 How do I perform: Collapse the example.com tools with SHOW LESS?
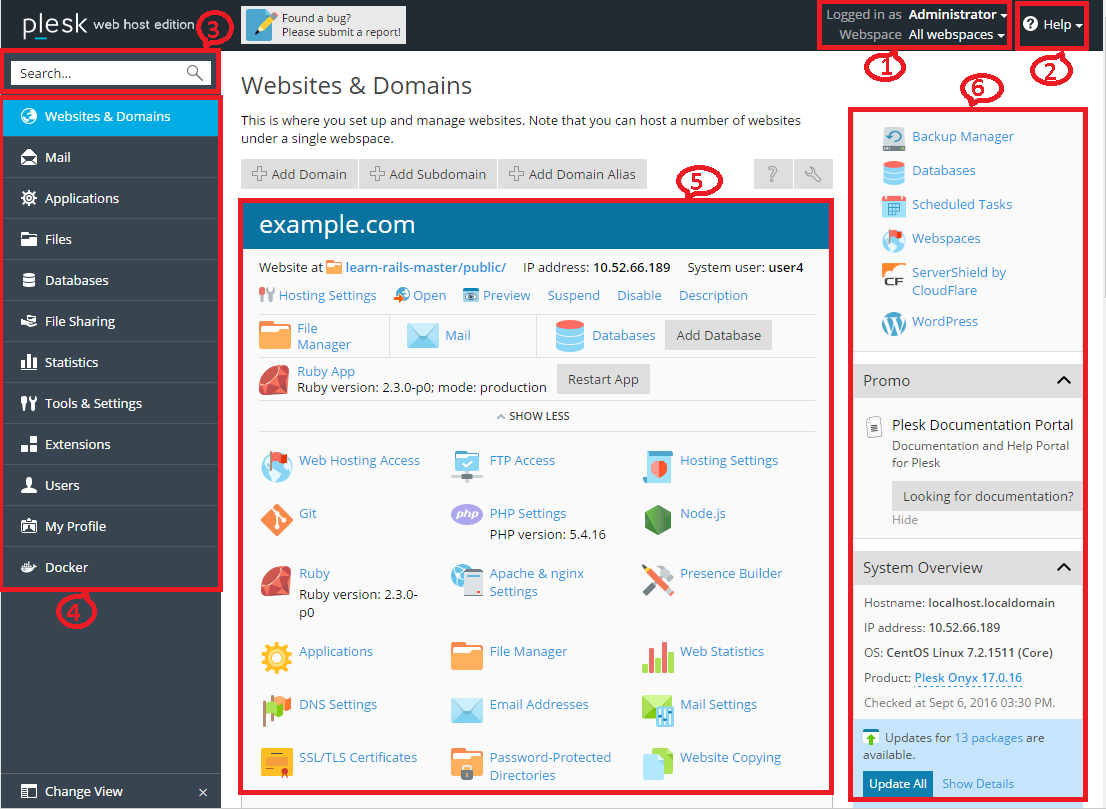535,415
